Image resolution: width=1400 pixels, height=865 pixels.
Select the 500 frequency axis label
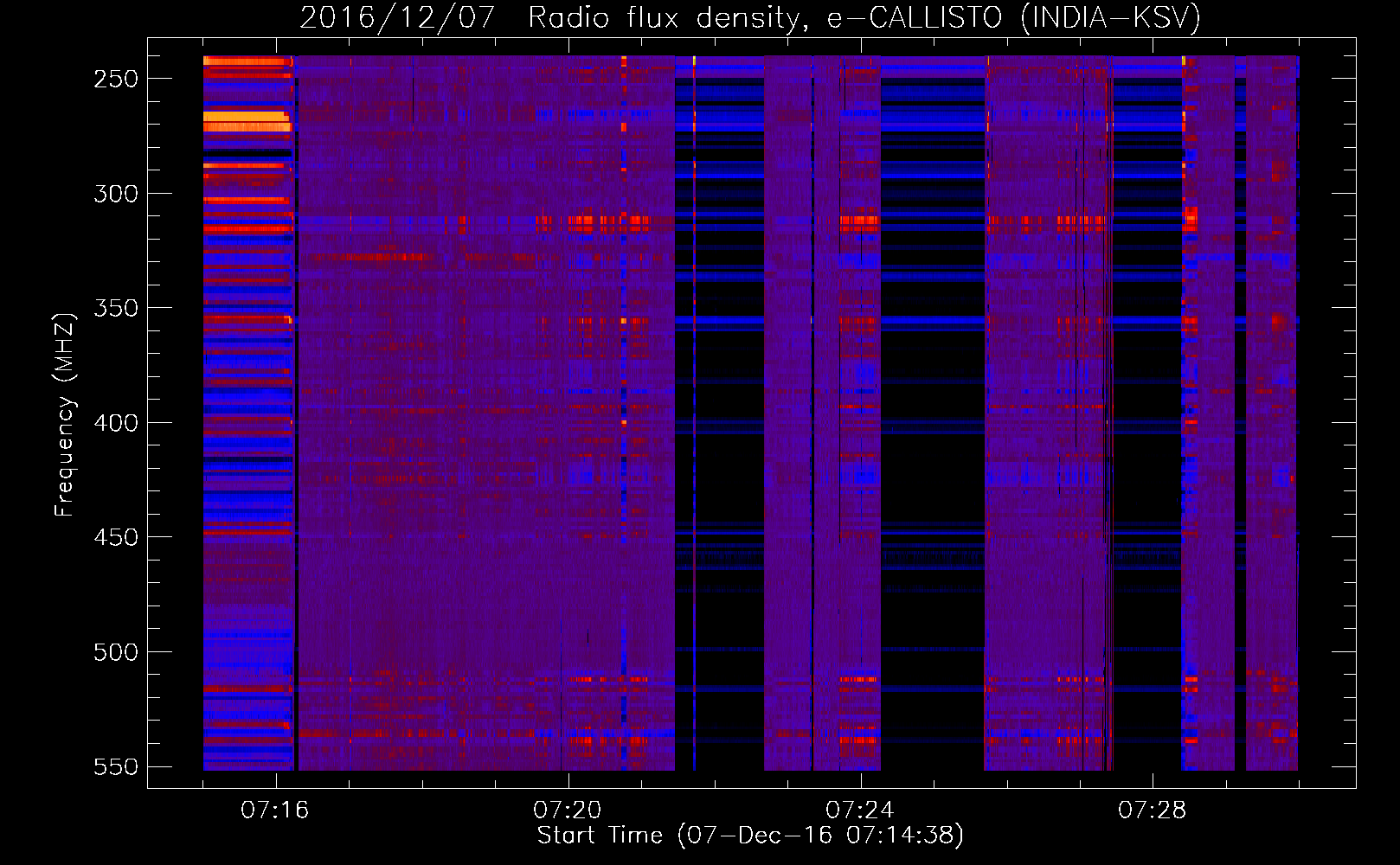(x=116, y=652)
